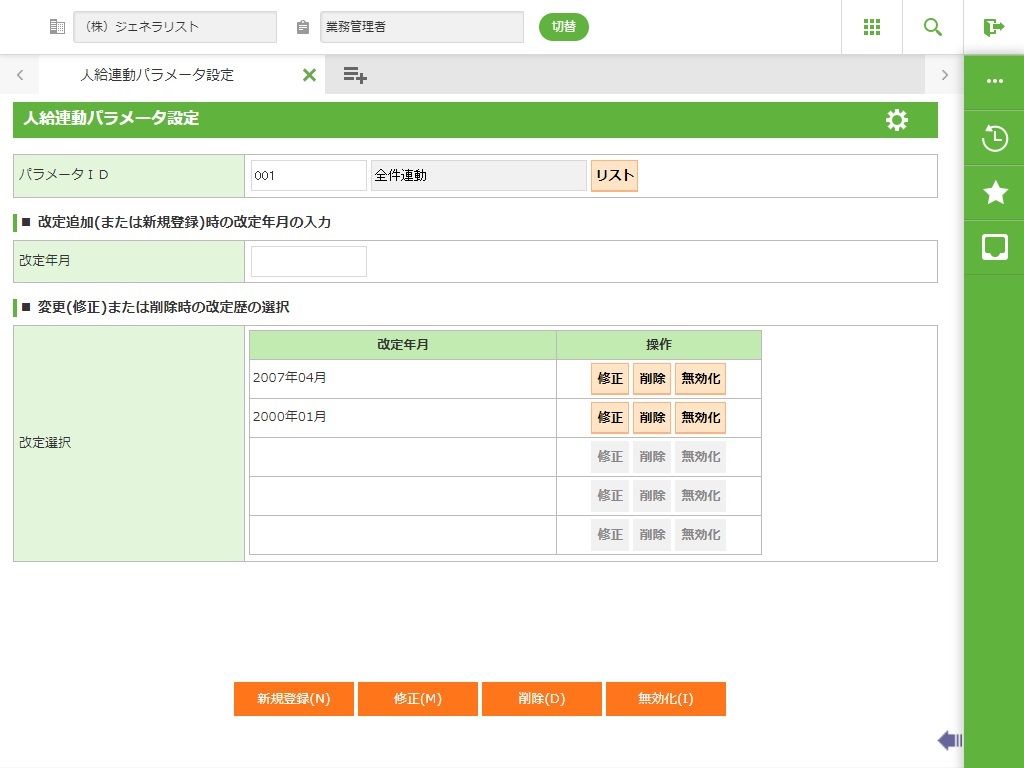Close the 人給連動パラメータ設定 tab
Image resolution: width=1024 pixels, height=768 pixels.
pos(309,75)
